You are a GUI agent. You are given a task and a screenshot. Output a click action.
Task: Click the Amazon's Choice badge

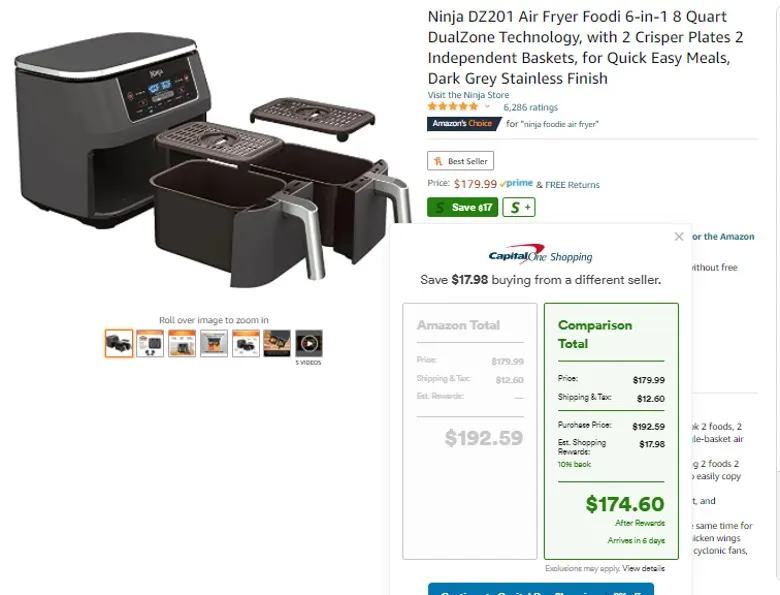point(464,123)
